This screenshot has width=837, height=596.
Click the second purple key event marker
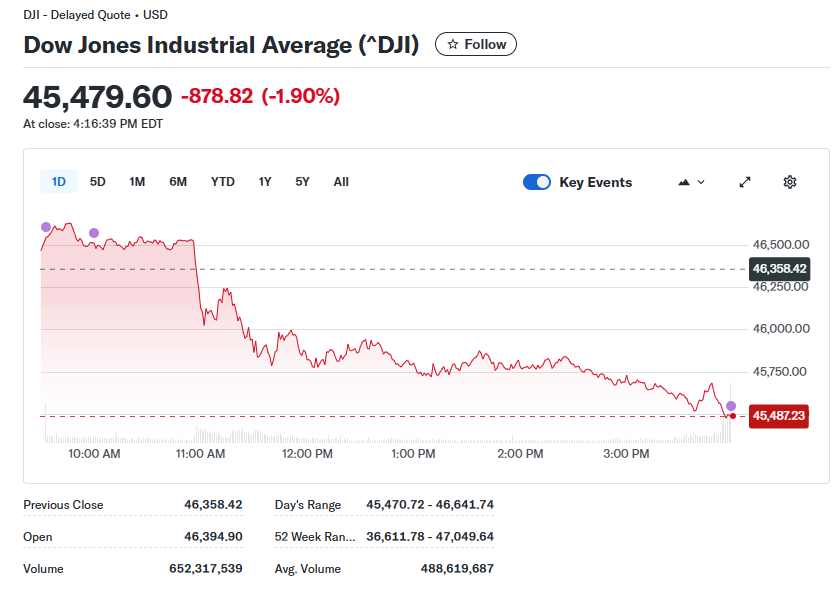pos(94,233)
